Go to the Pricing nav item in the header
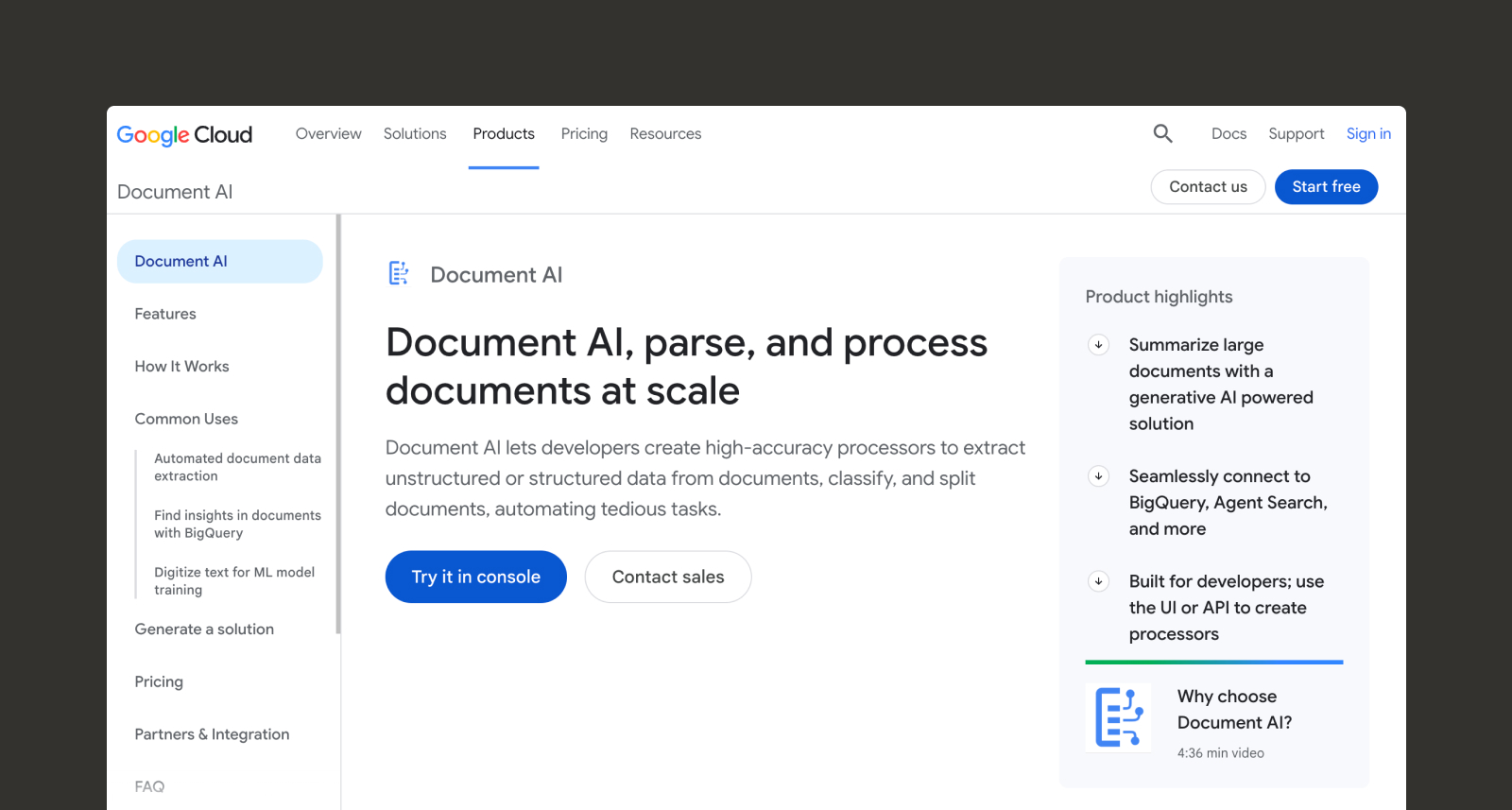This screenshot has width=1512, height=810. [x=584, y=133]
